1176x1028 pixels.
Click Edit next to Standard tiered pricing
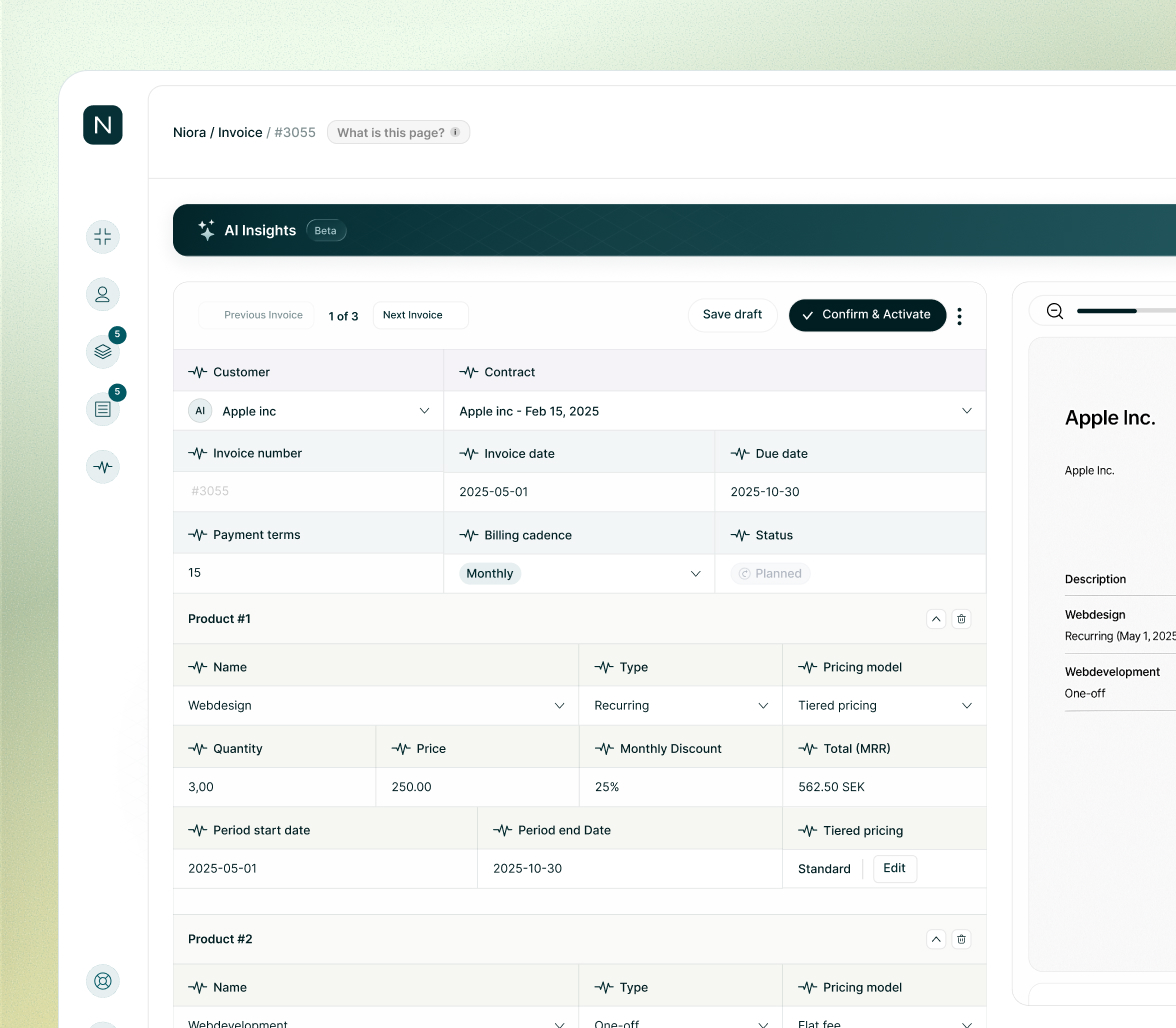894,868
